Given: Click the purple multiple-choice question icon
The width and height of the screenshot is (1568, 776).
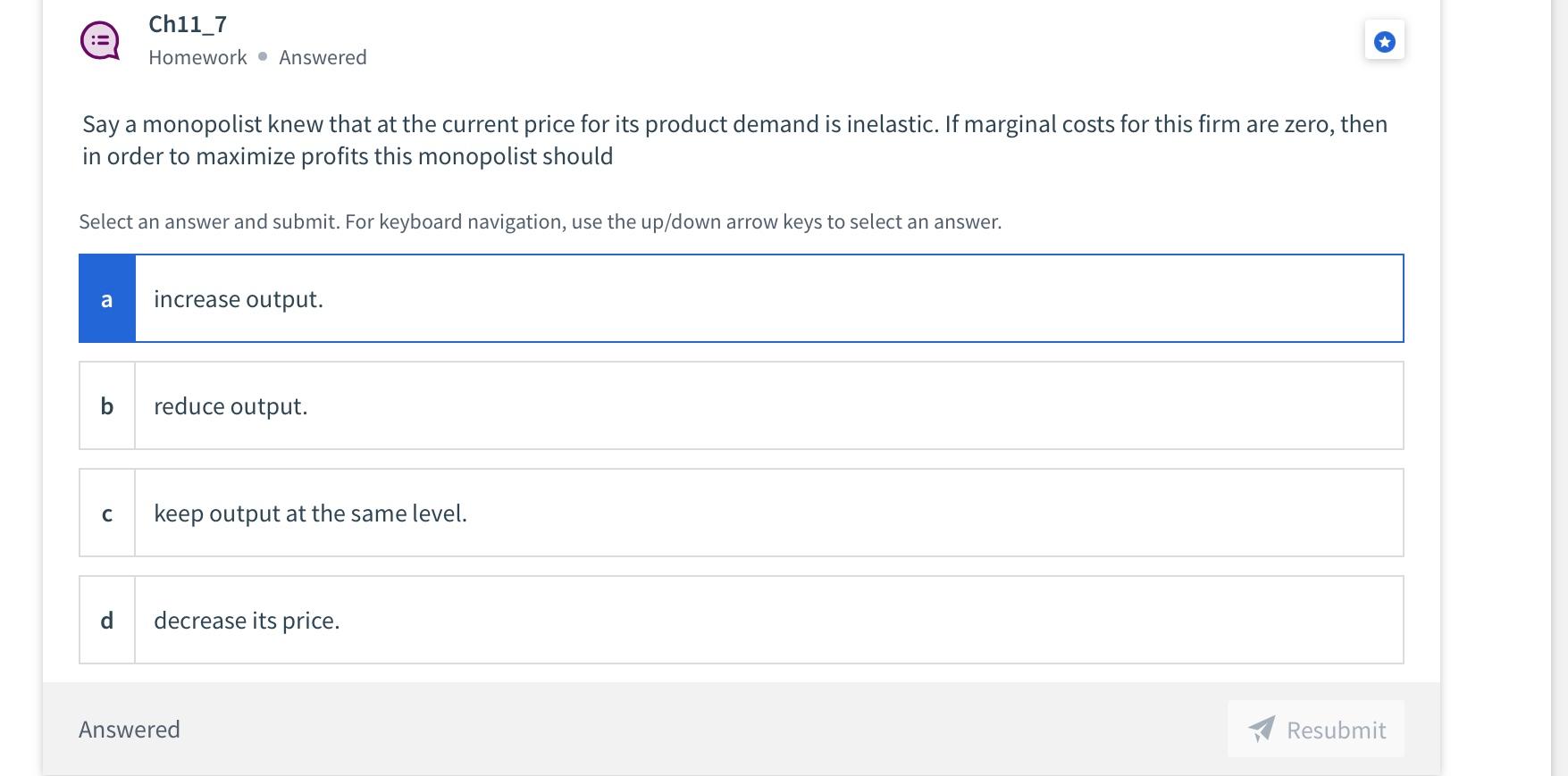Looking at the screenshot, I should pyautogui.click(x=100, y=41).
